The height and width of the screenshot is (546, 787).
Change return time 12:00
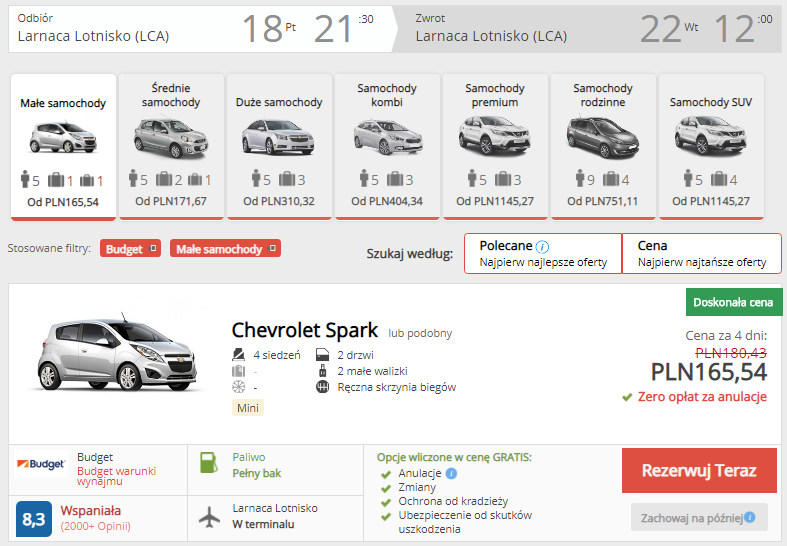pos(743,29)
